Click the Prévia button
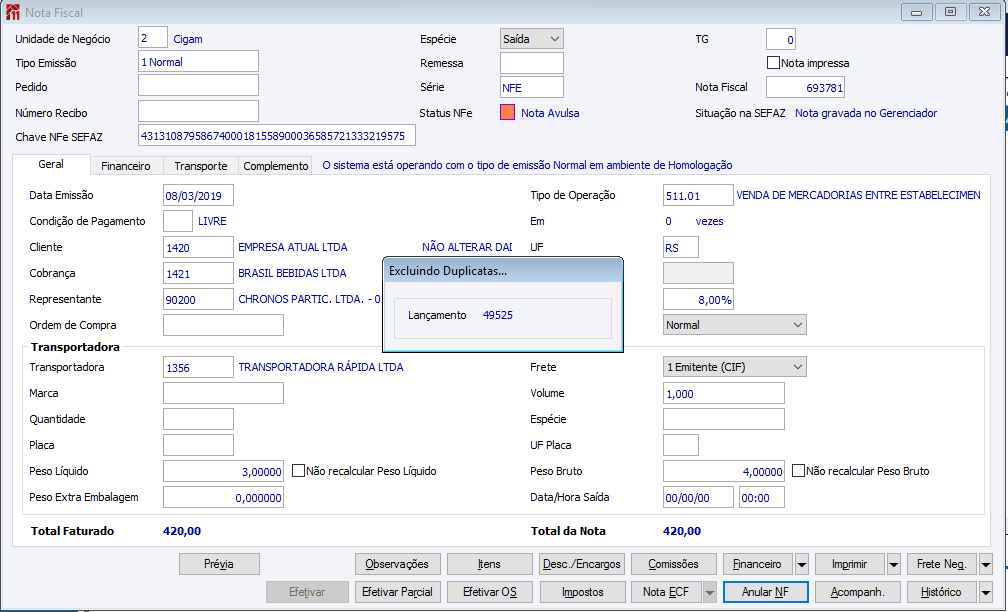 (x=219, y=564)
